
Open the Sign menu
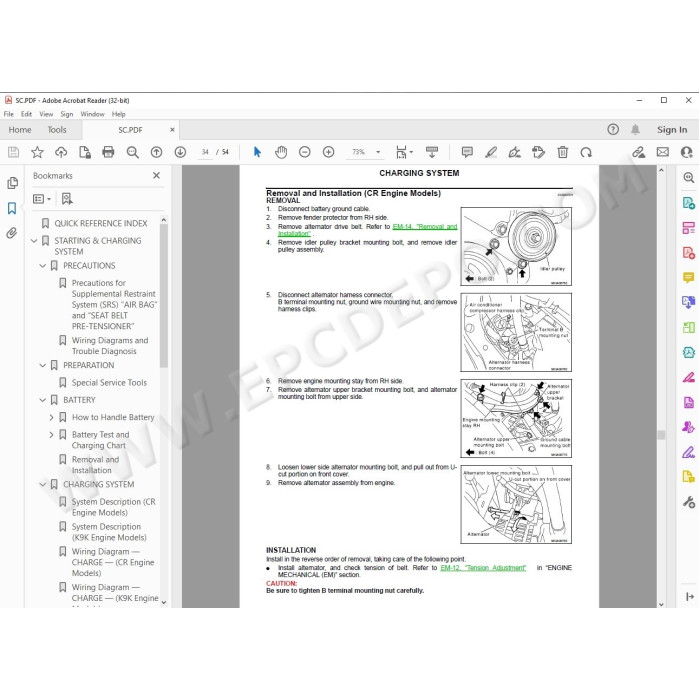67,114
